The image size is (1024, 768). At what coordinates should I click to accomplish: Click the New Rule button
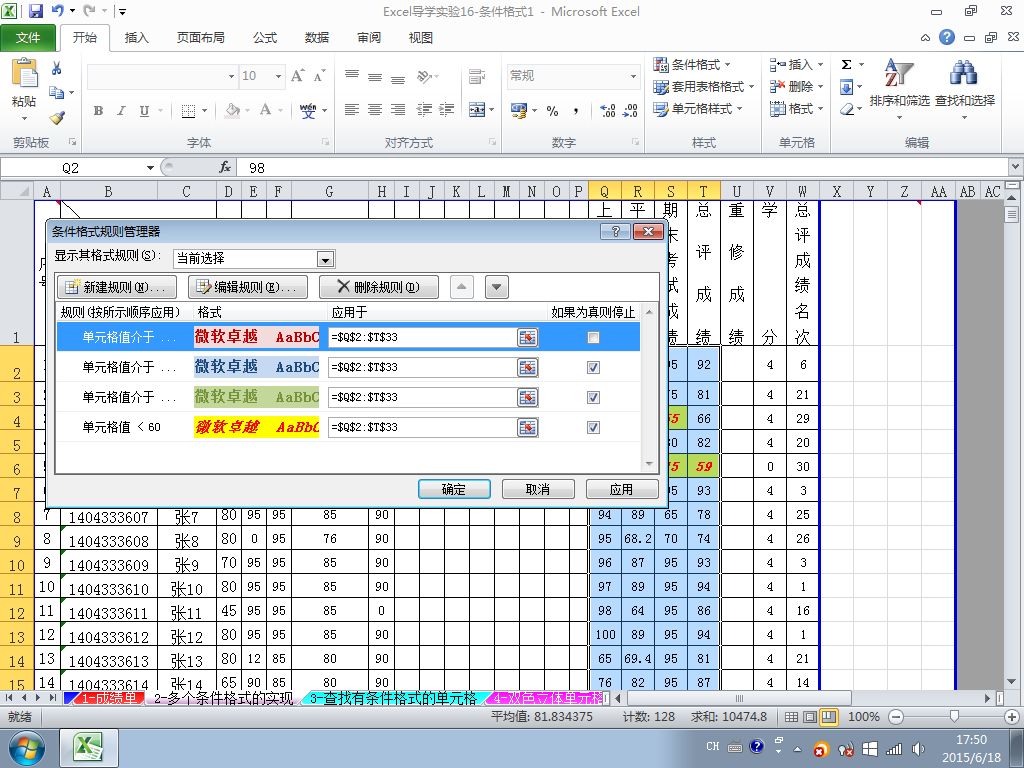117,287
